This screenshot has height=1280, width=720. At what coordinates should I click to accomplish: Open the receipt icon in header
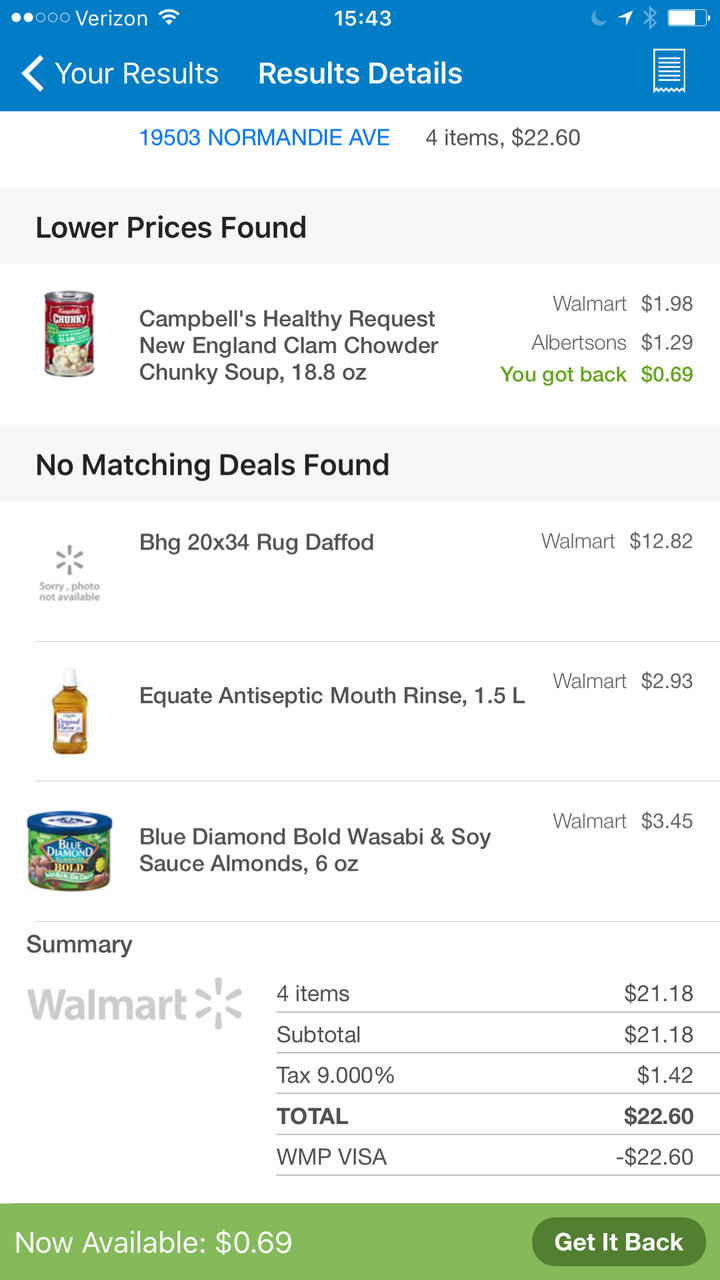668,72
